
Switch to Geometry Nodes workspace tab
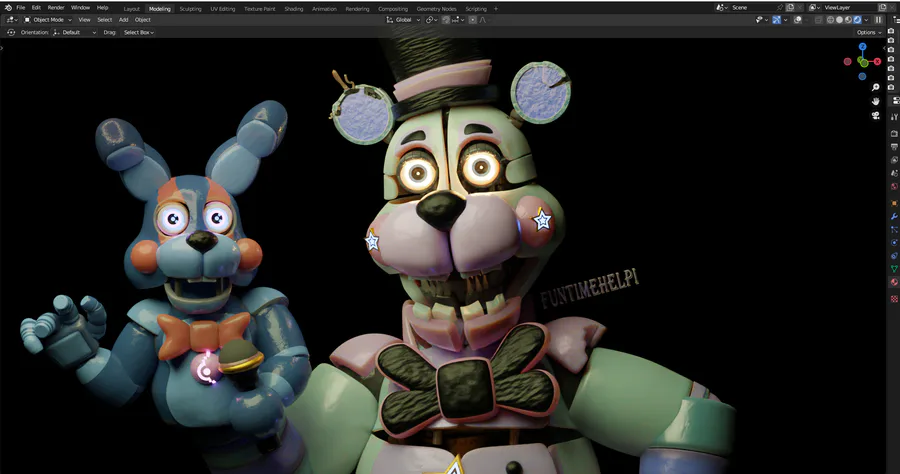click(436, 9)
